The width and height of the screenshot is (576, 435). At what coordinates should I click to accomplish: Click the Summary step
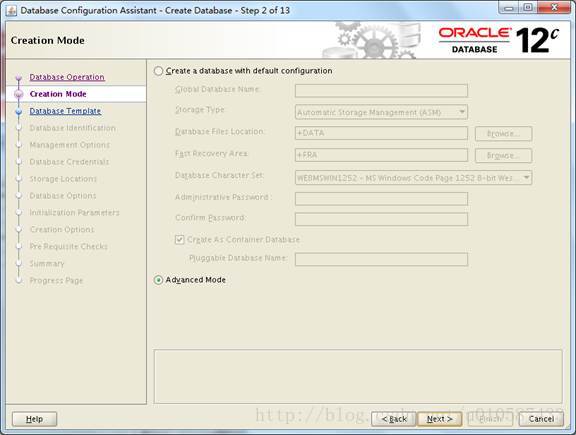pyautogui.click(x=47, y=263)
